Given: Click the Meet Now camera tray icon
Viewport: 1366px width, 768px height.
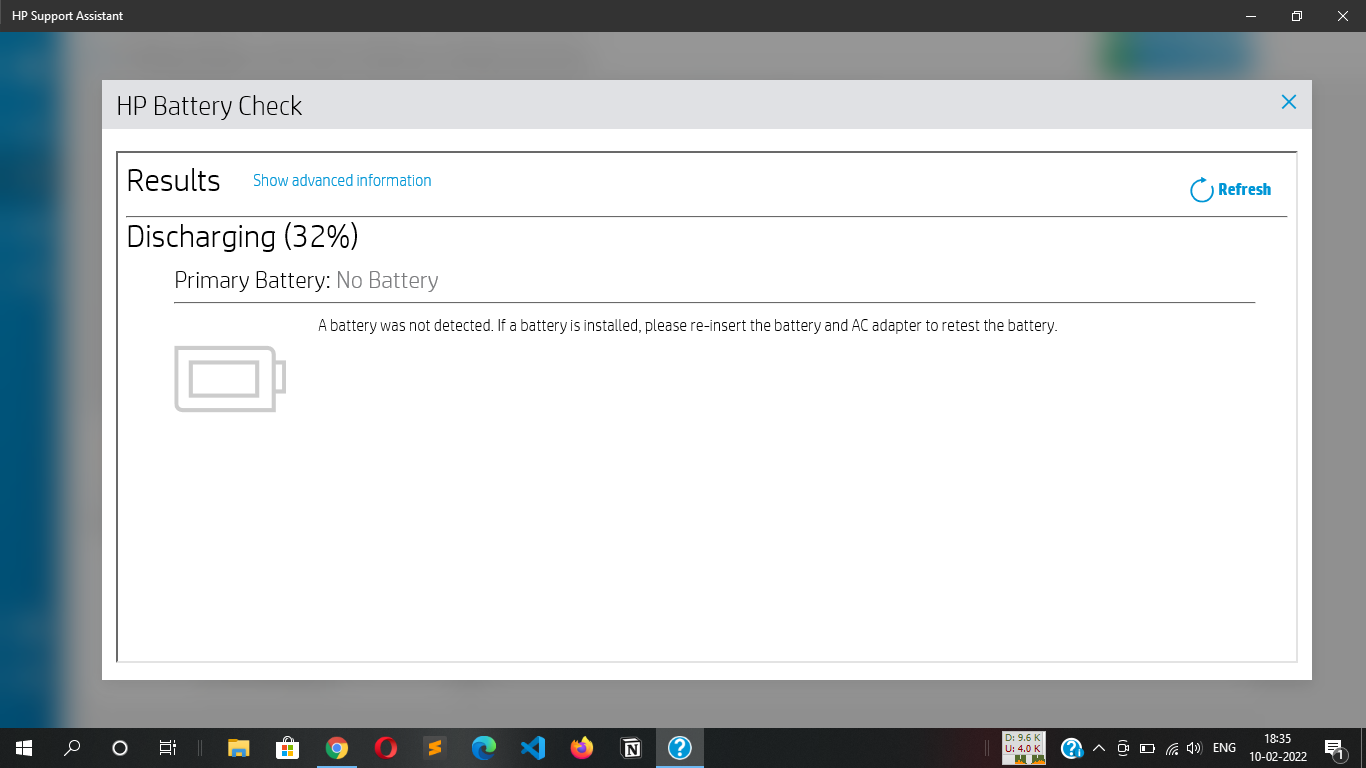Looking at the screenshot, I should point(1123,748).
